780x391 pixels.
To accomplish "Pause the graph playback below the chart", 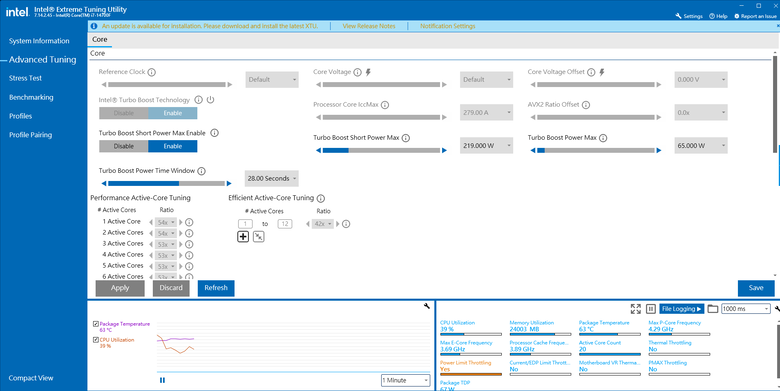I will pyautogui.click(x=162, y=380).
